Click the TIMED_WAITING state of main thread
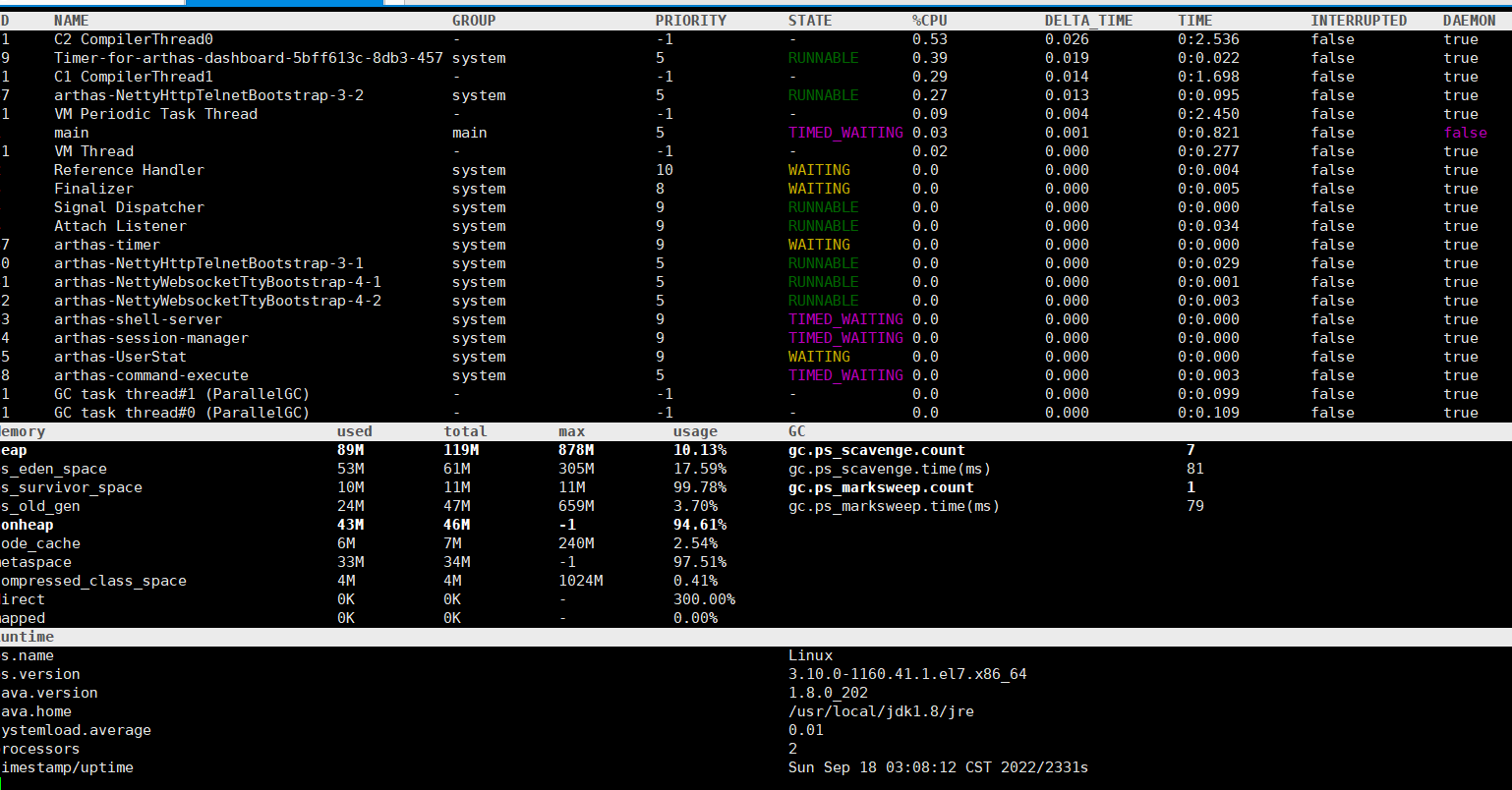This screenshot has height=790, width=1512. click(x=845, y=133)
